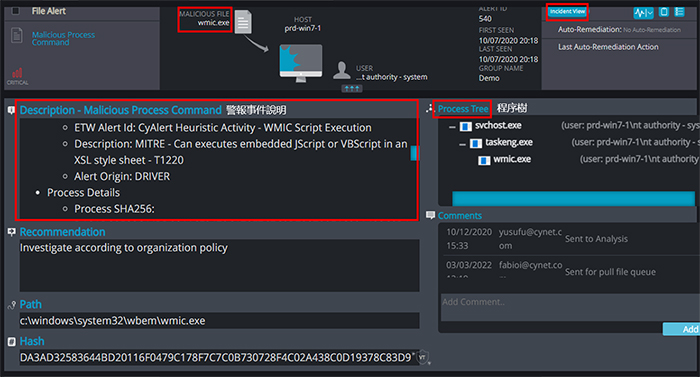
Task: Click the 'Process Details' bullet
Action: pyautogui.click(x=83, y=193)
